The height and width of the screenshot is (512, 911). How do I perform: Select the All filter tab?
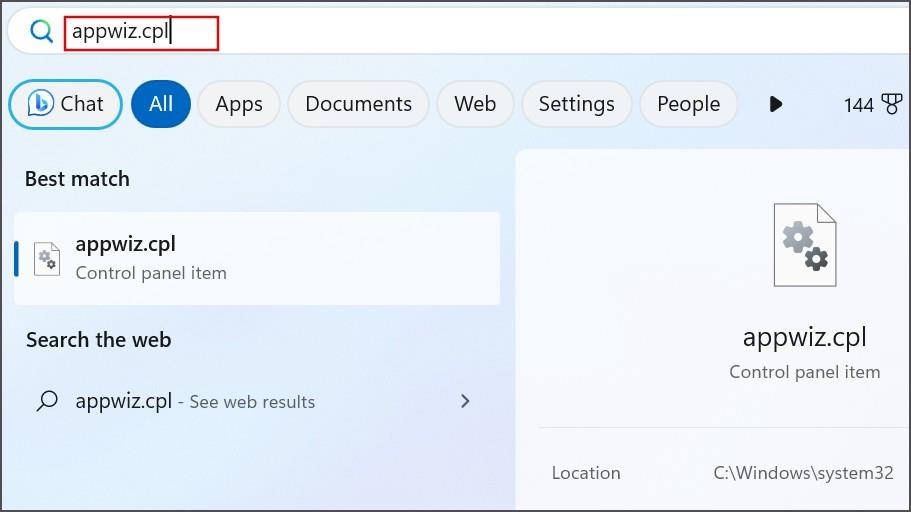pos(161,104)
